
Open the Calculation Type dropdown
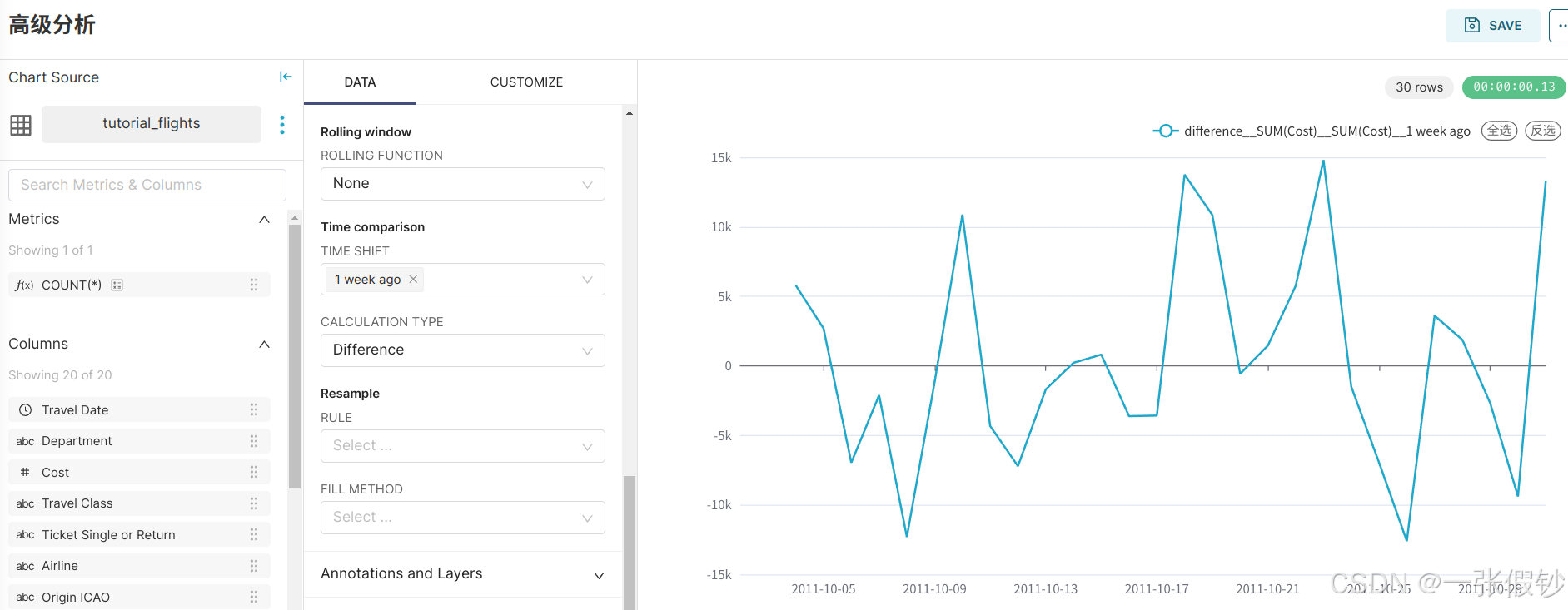[462, 350]
